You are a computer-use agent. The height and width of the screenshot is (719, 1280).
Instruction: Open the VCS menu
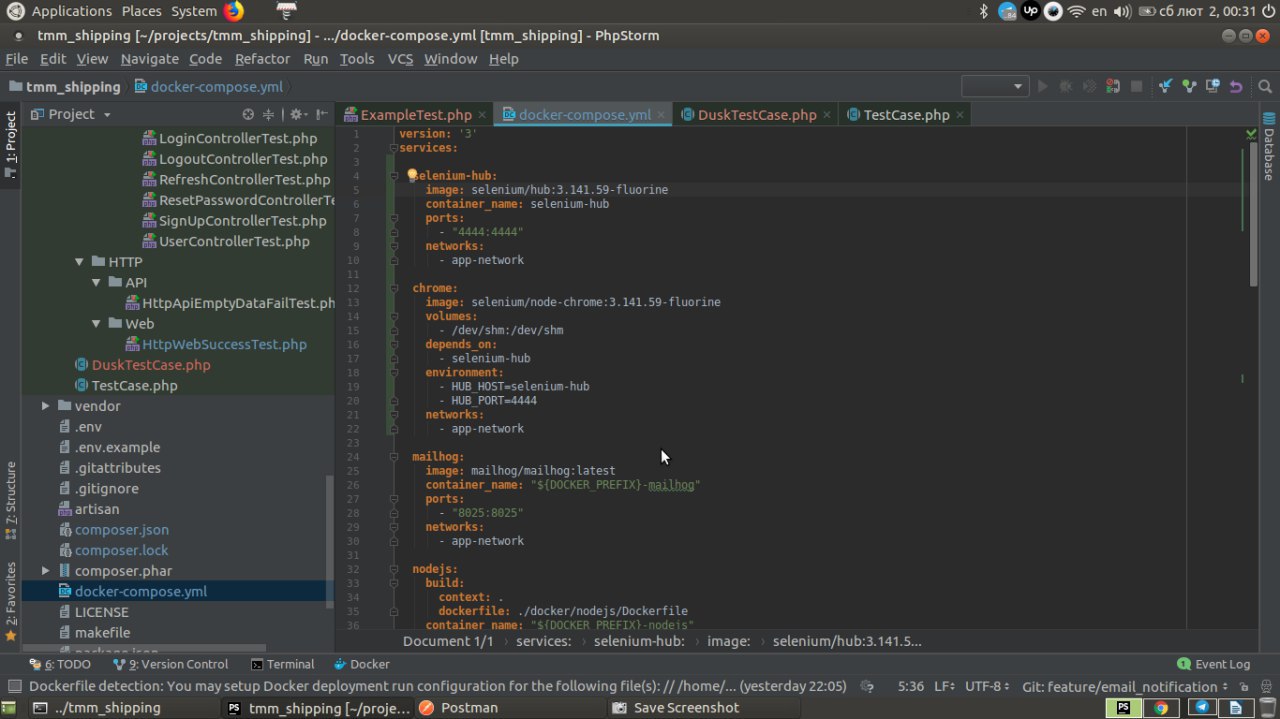[400, 59]
